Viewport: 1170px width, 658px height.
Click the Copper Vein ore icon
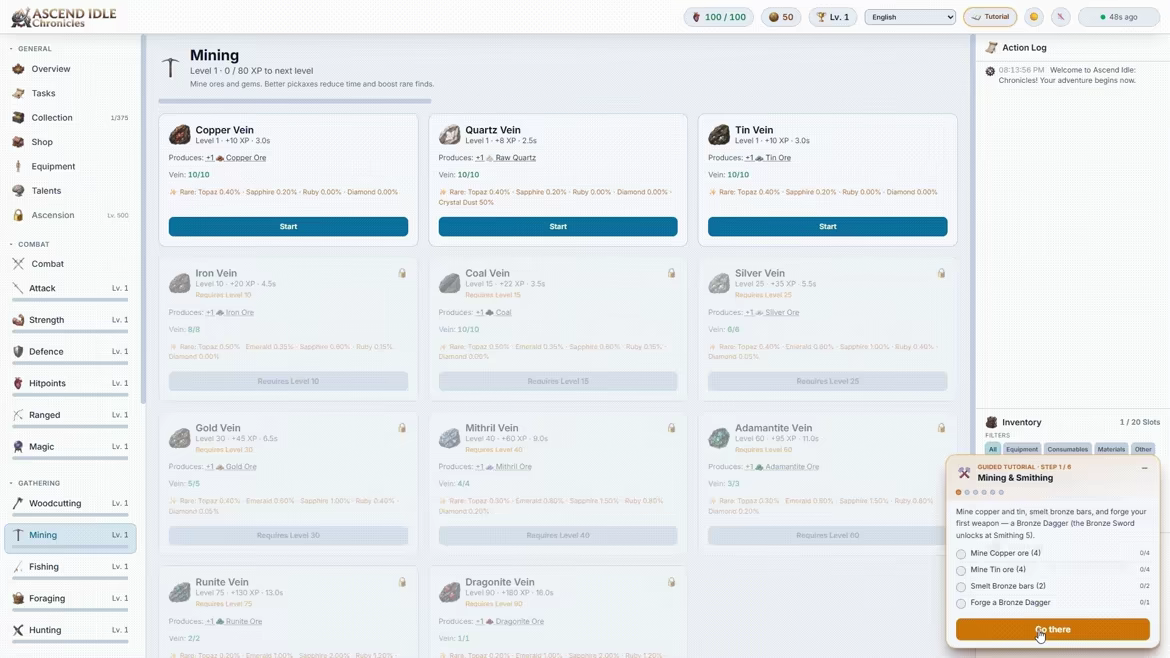tap(179, 134)
